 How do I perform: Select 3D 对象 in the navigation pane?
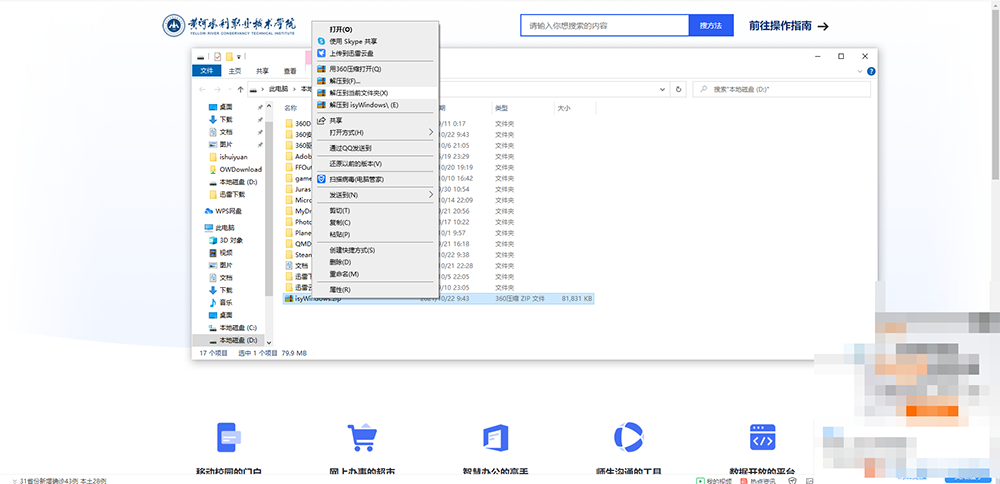click(x=230, y=240)
